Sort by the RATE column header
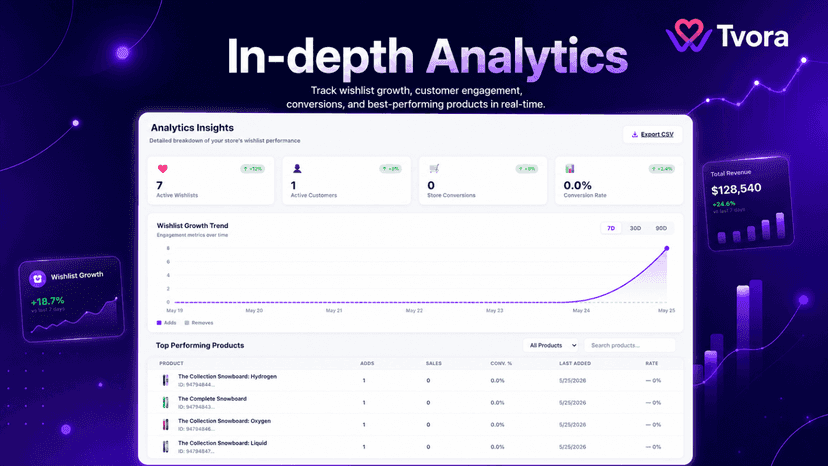The width and height of the screenshot is (828, 466). coord(652,364)
